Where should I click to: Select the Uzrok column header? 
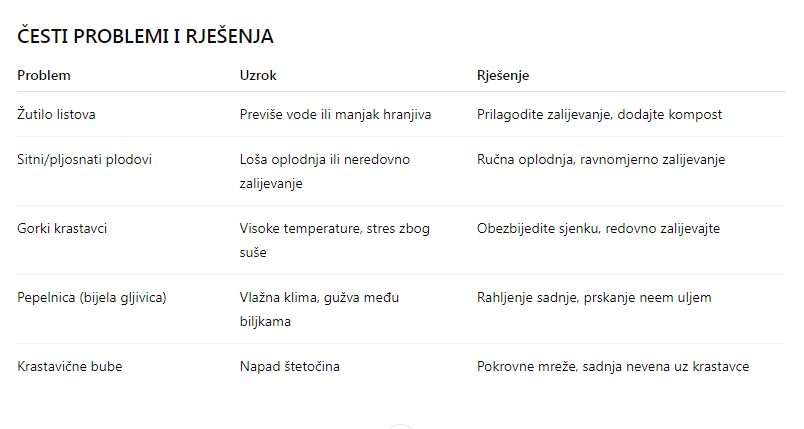258,75
